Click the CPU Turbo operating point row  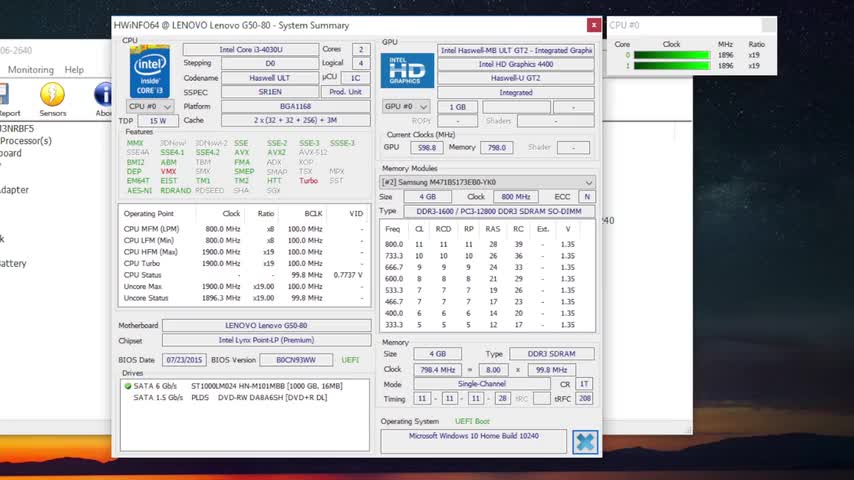pyautogui.click(x=243, y=263)
